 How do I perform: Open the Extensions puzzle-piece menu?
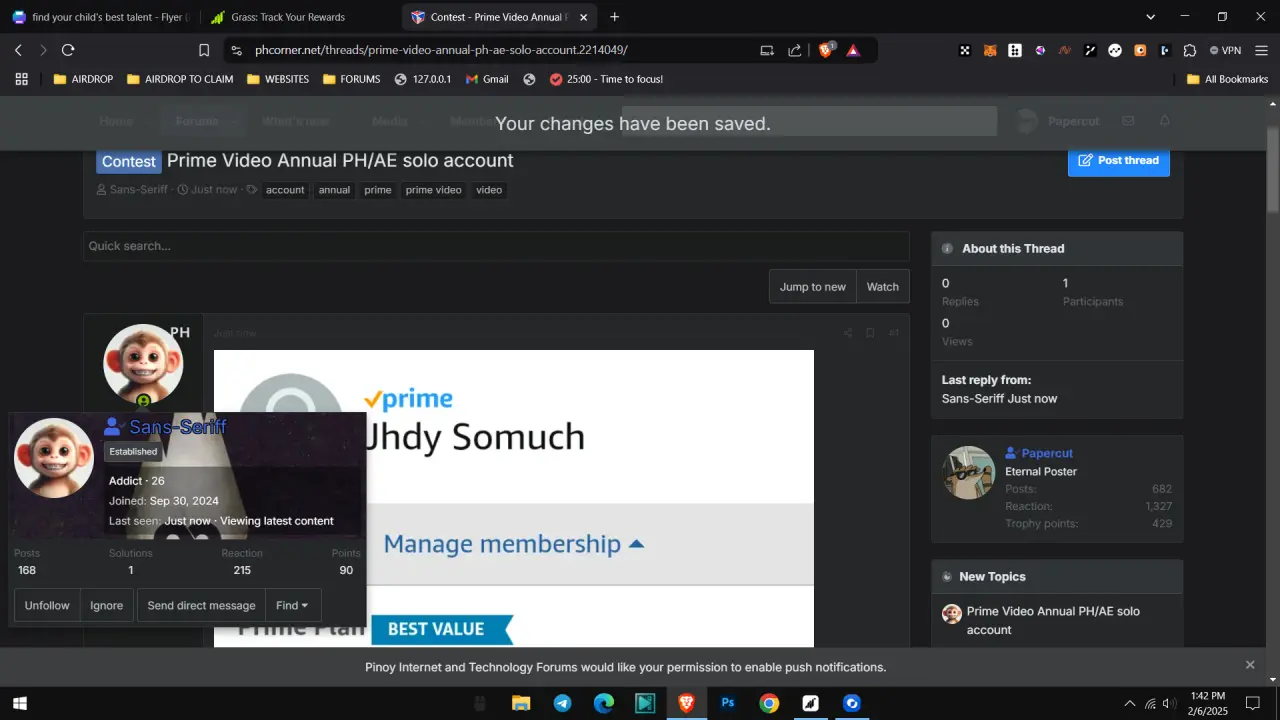1190,50
